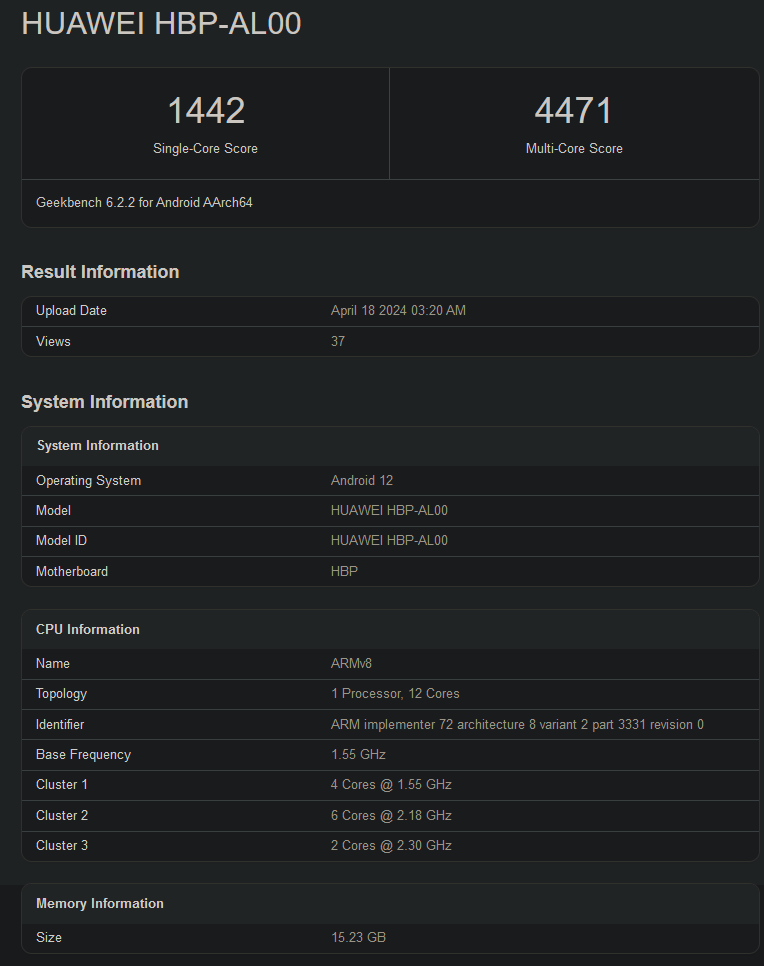This screenshot has width=764, height=966.
Task: Click the ARM implementer identifier text
Action: pos(517,724)
